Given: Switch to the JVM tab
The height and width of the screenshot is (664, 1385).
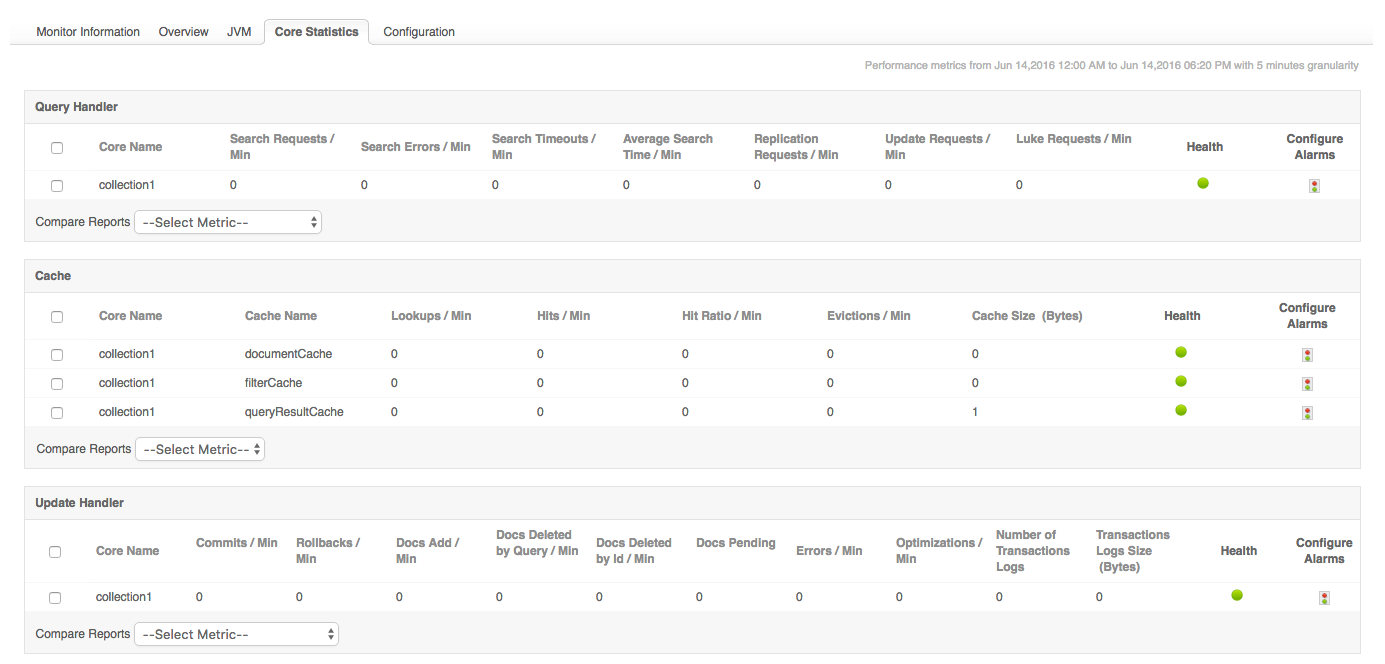Looking at the screenshot, I should [x=239, y=32].
